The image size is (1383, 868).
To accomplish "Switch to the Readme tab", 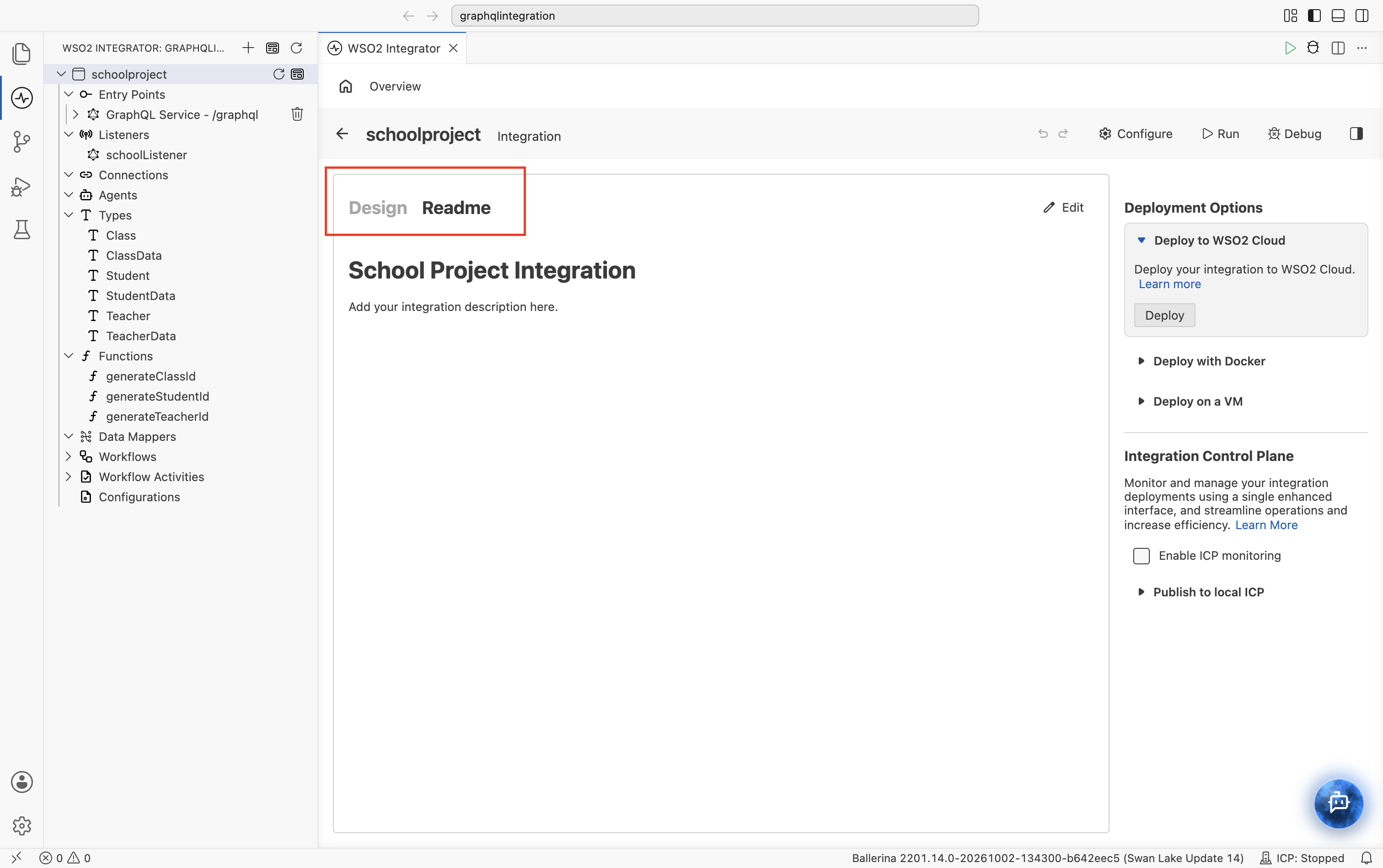I will pos(456,208).
